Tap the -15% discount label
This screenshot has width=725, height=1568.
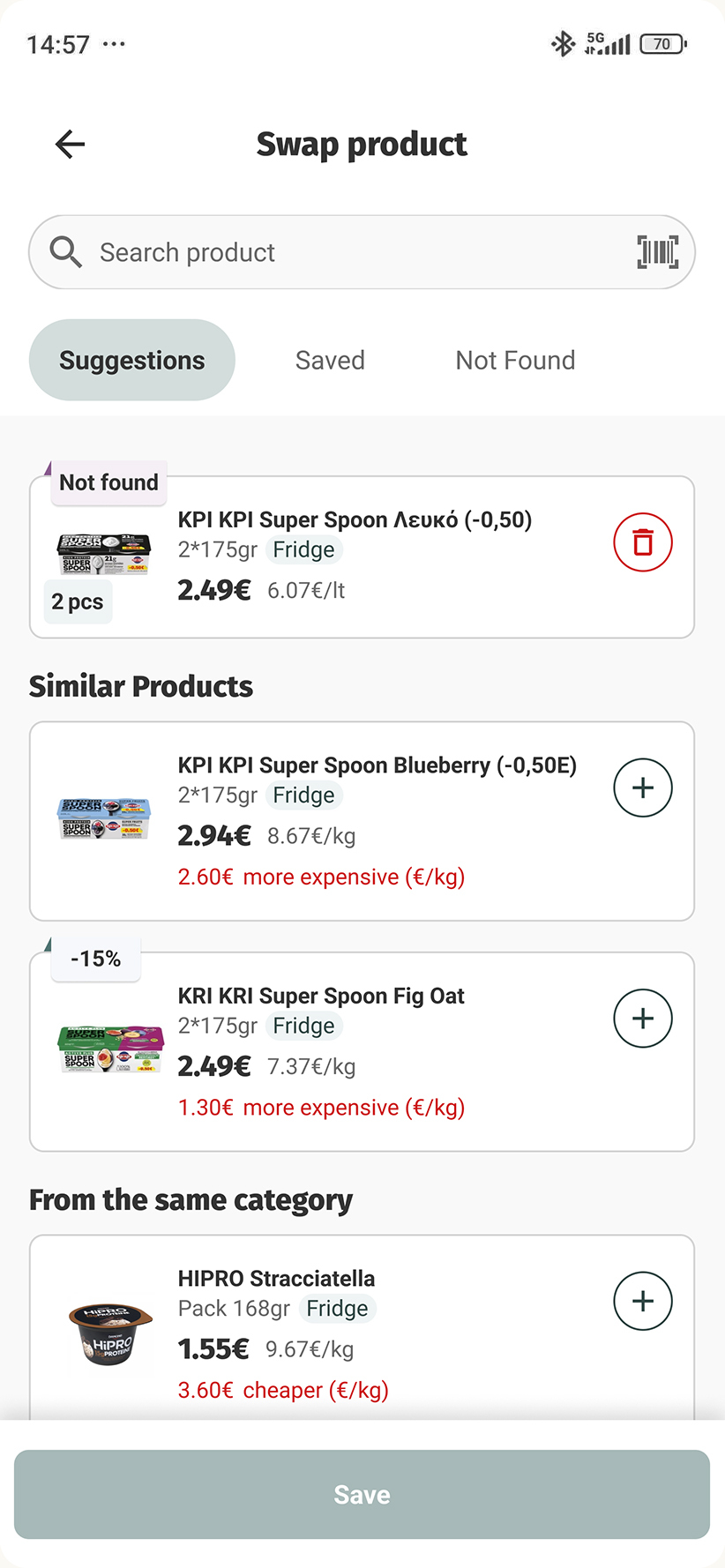(x=95, y=959)
